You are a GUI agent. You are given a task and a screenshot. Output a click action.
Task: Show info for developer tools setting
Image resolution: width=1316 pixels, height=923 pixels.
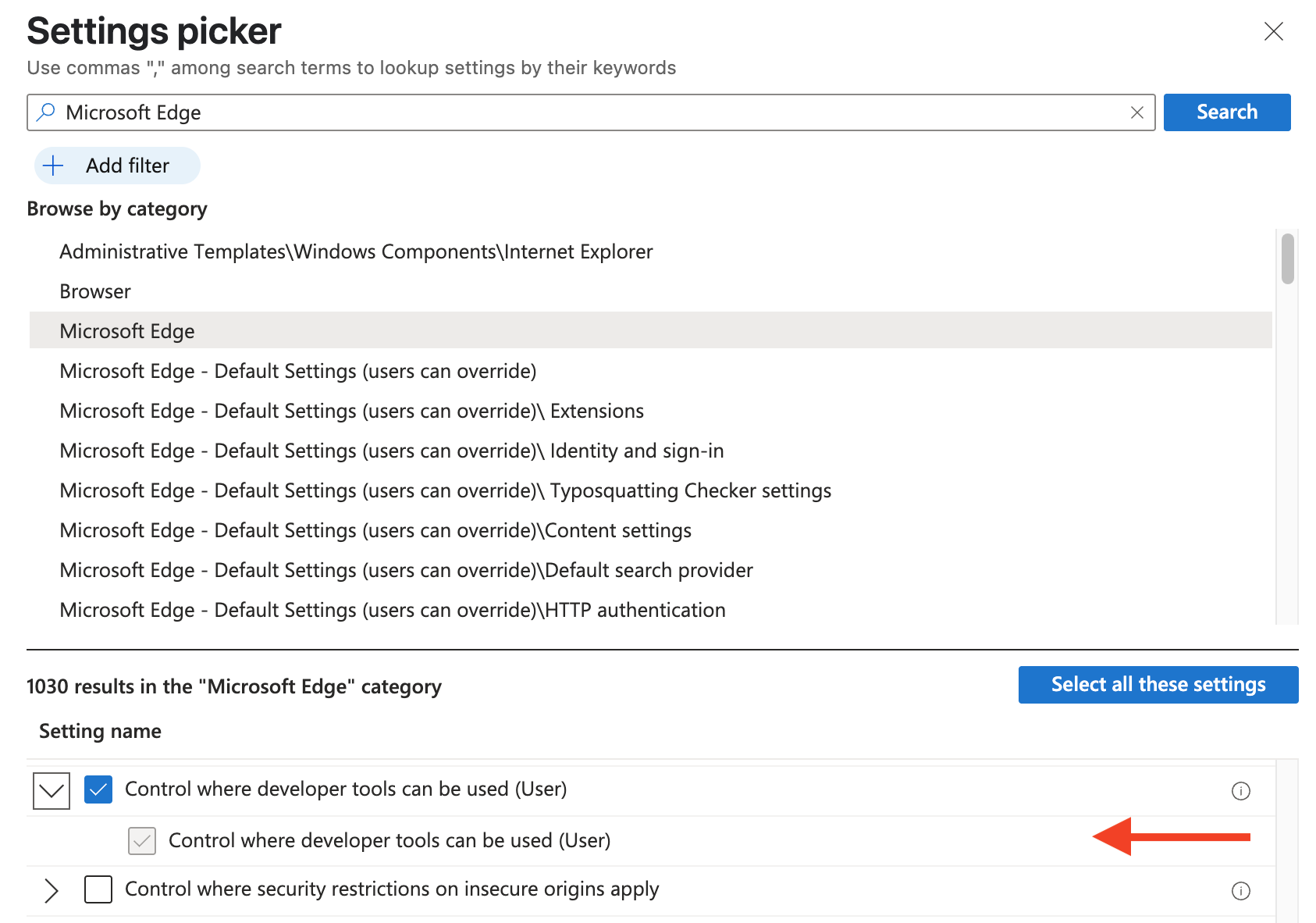pyautogui.click(x=1240, y=791)
